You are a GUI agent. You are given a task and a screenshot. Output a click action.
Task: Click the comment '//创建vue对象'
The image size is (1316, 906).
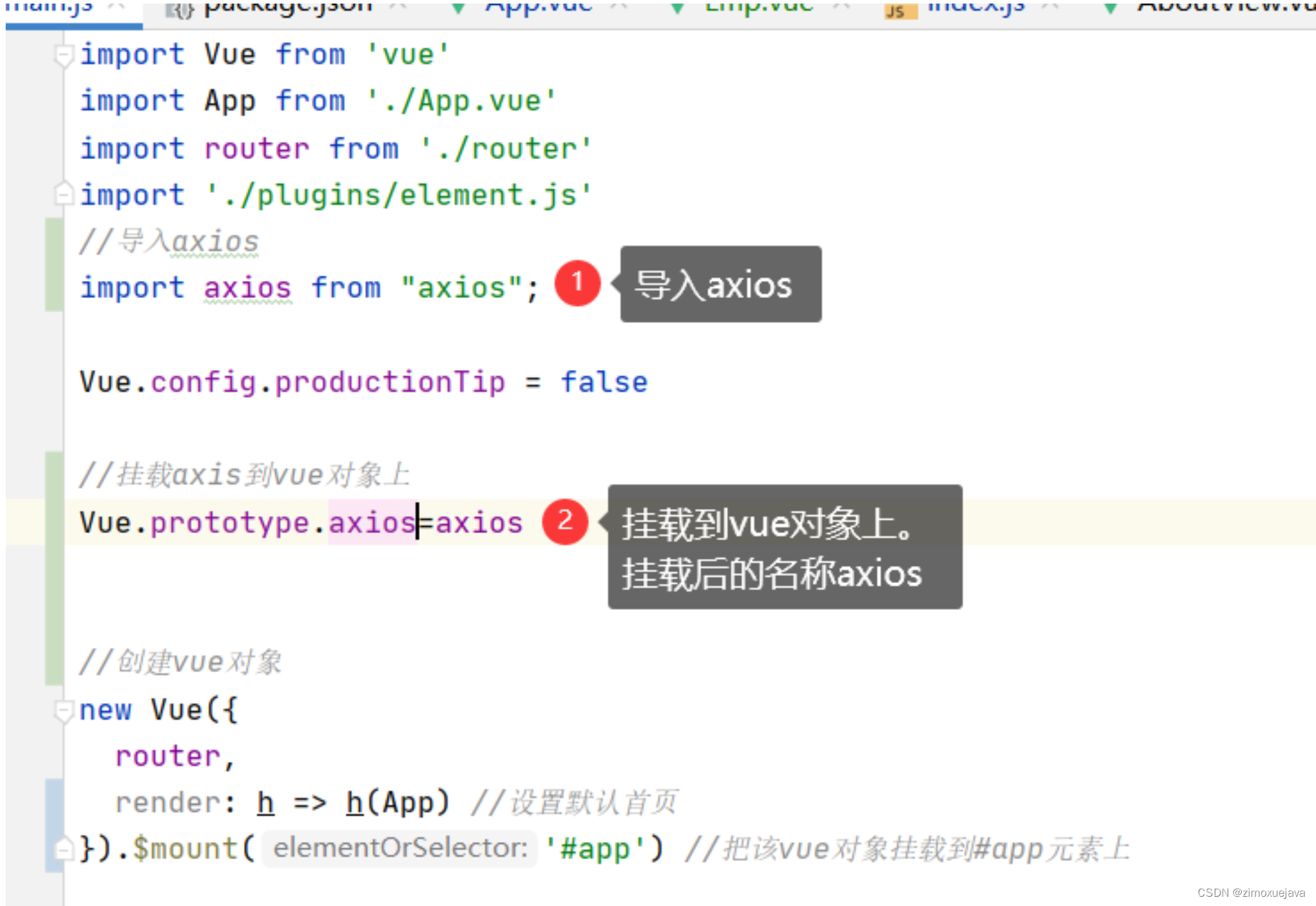181,662
